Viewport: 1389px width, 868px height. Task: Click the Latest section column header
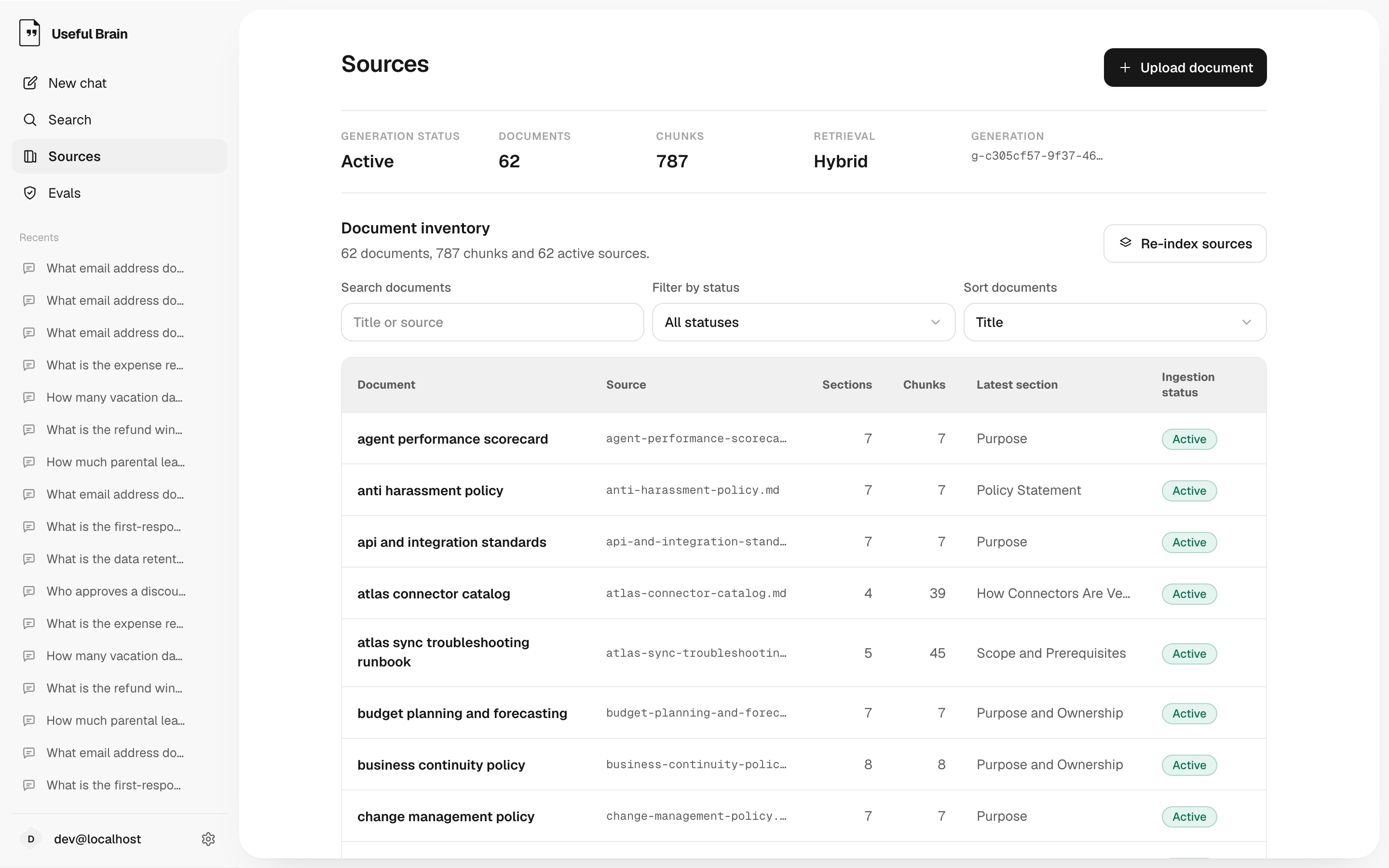(1017, 385)
